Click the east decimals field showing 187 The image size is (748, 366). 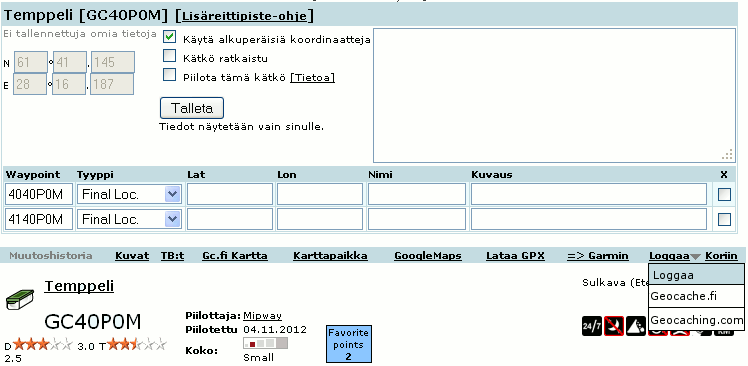[112, 84]
